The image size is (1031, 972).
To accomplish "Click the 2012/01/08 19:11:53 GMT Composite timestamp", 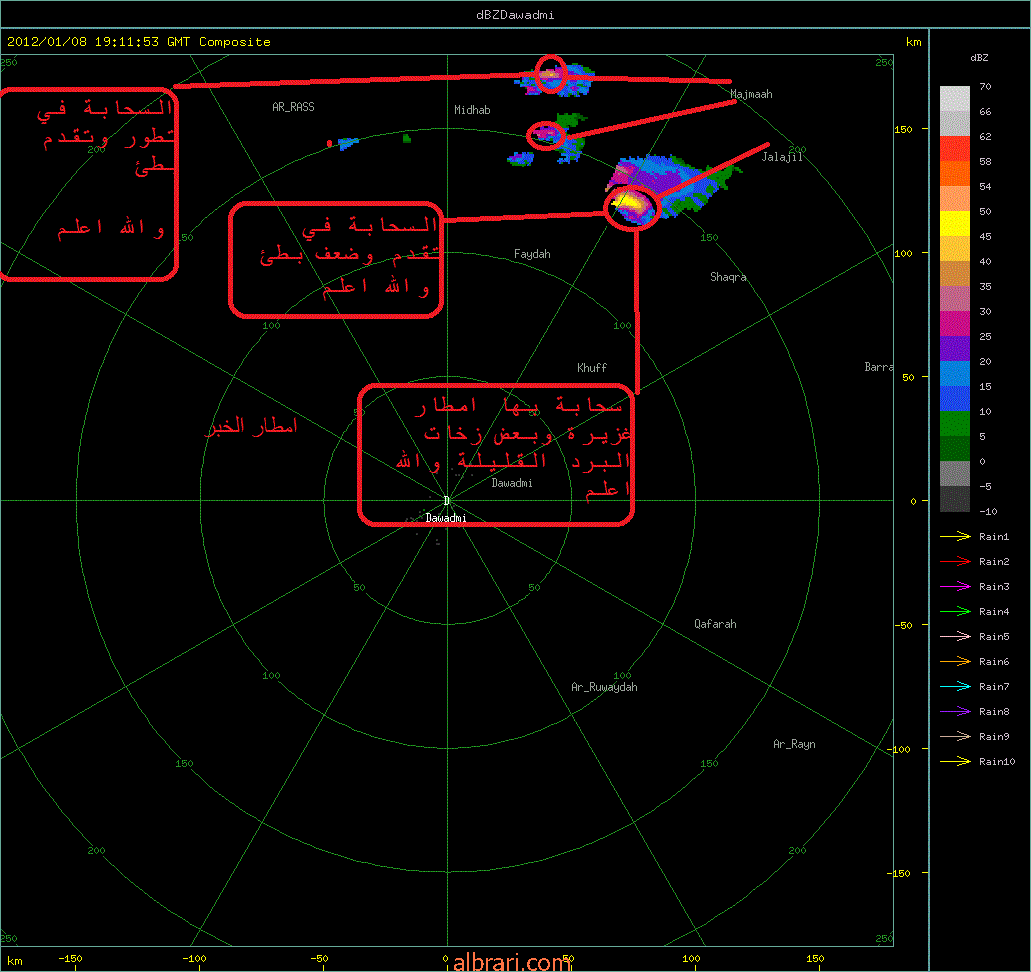I will pyautogui.click(x=139, y=41).
